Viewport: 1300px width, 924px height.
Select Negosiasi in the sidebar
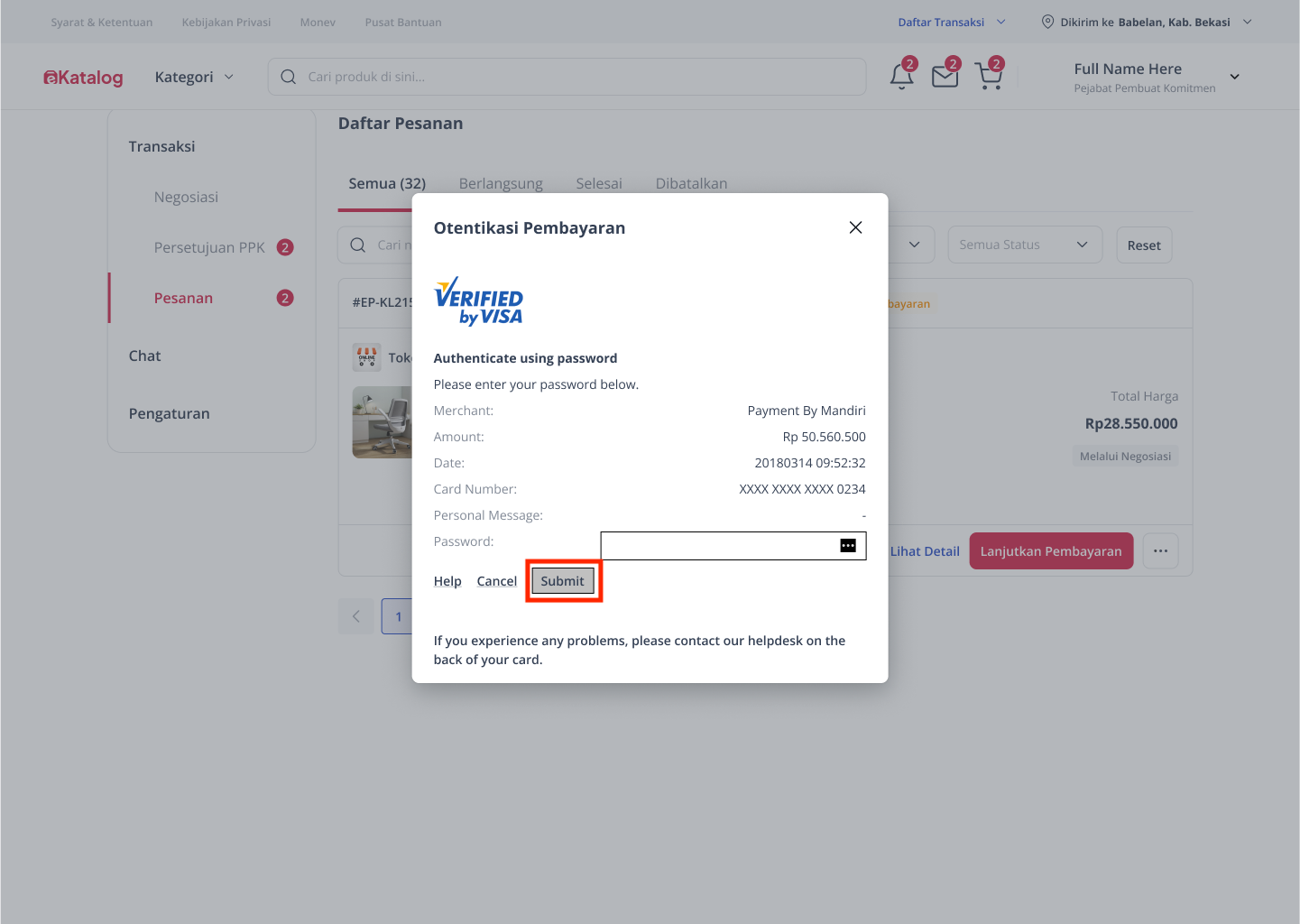(x=186, y=197)
